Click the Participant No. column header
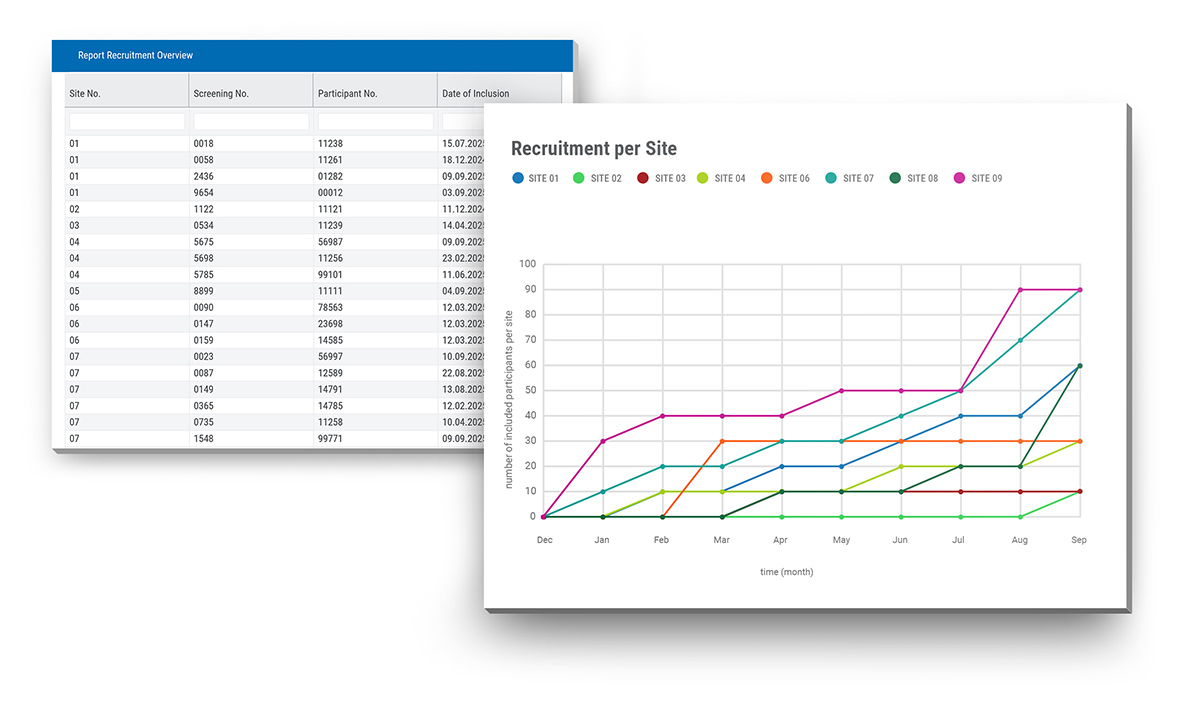 (x=350, y=92)
